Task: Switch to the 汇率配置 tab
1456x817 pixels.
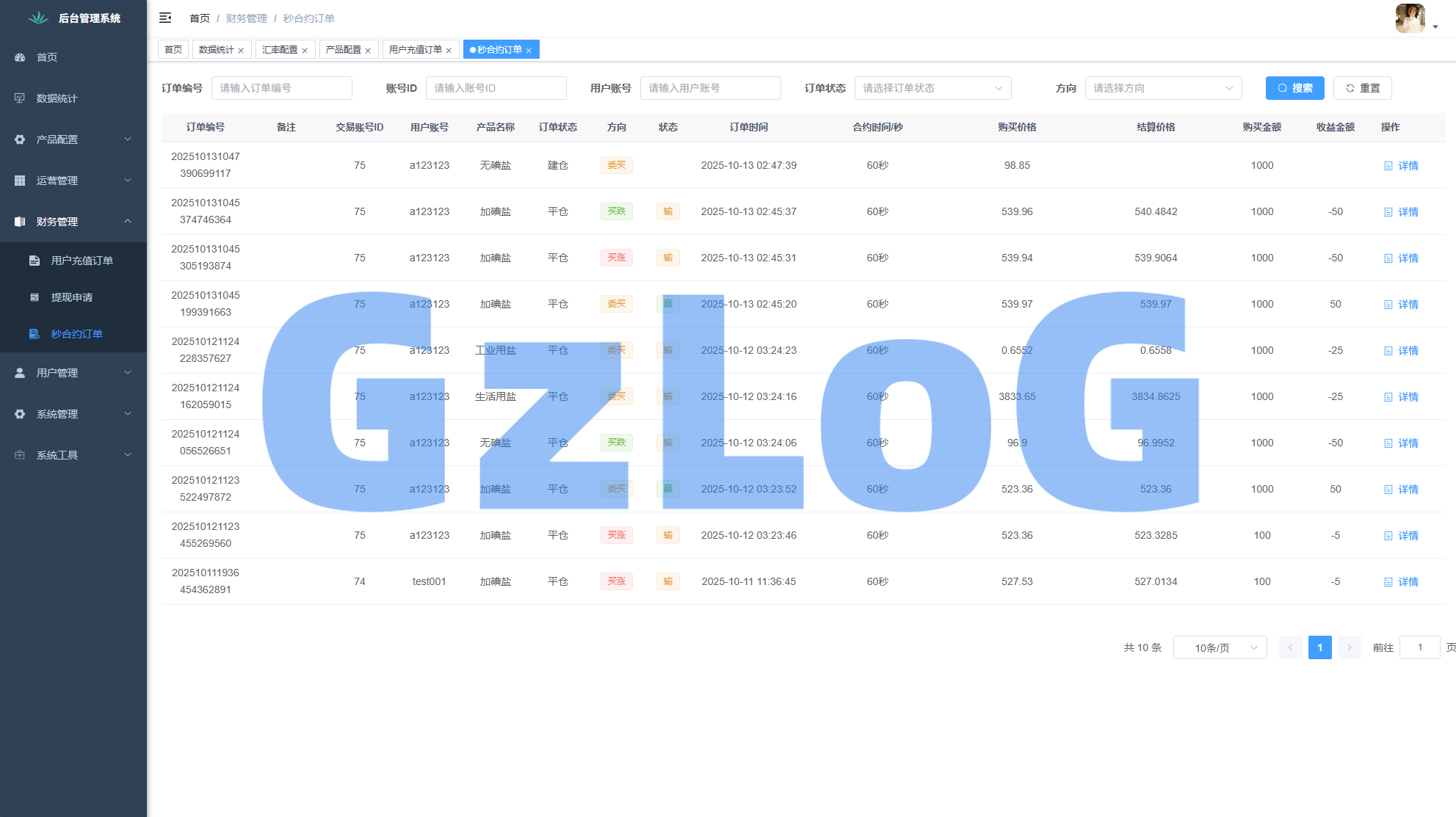Action: pyautogui.click(x=280, y=50)
